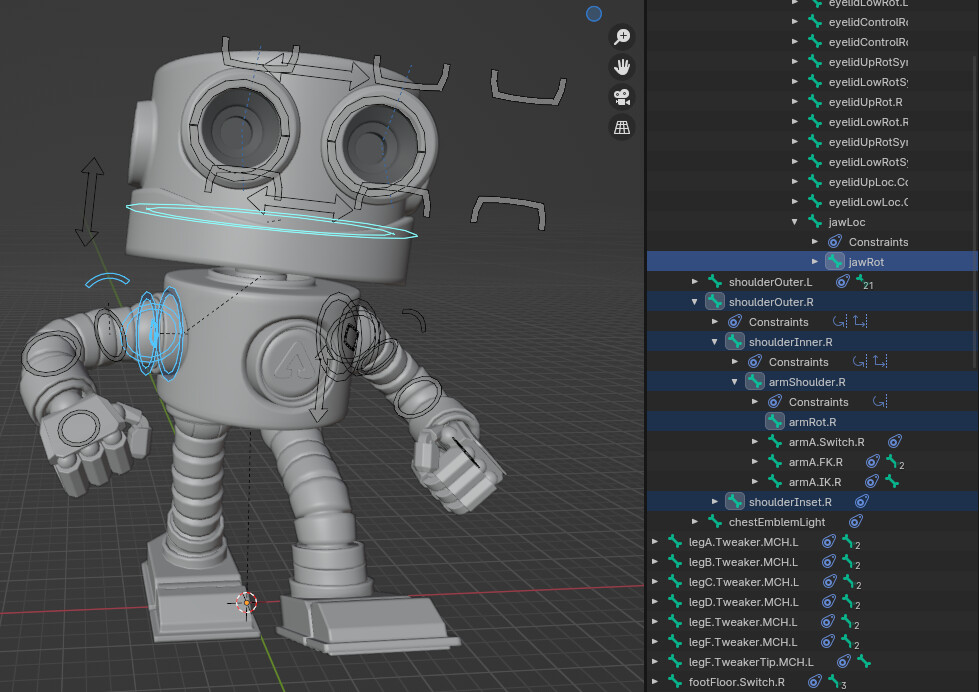The width and height of the screenshot is (979, 692).
Task: Click the Zoom view magnifier icon
Action: [622, 37]
